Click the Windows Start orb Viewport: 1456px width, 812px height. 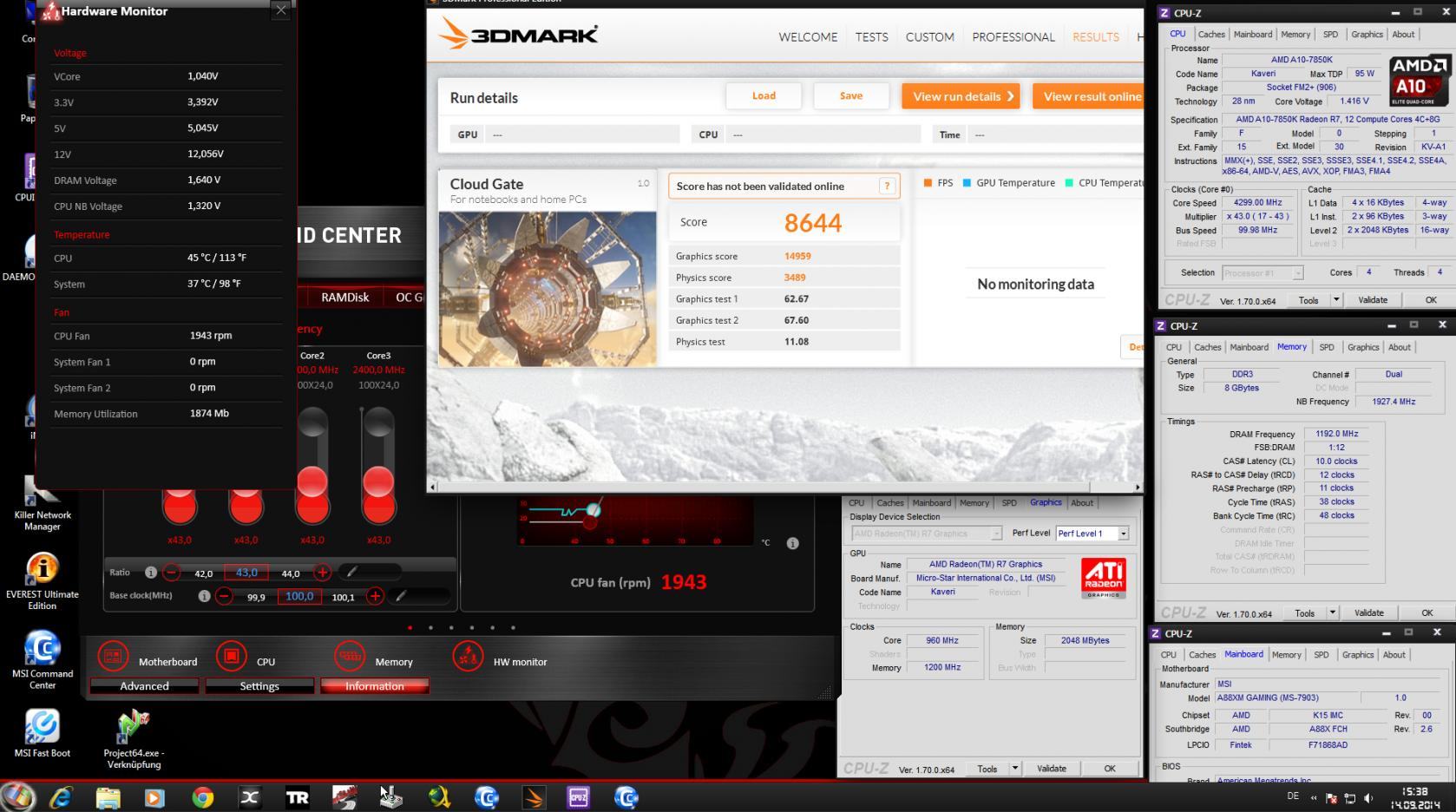pos(17,796)
